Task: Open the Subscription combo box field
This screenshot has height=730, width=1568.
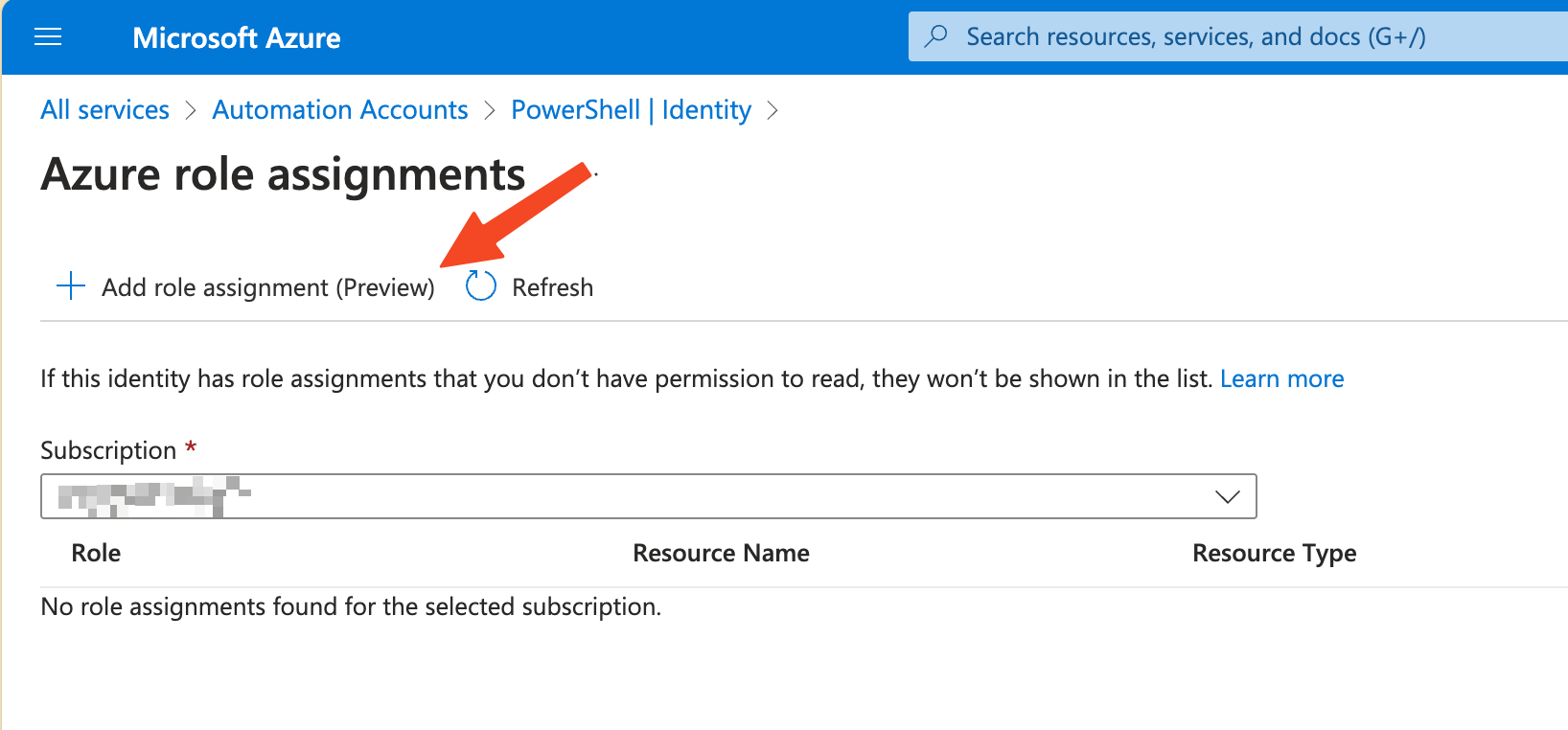Action: tap(633, 496)
